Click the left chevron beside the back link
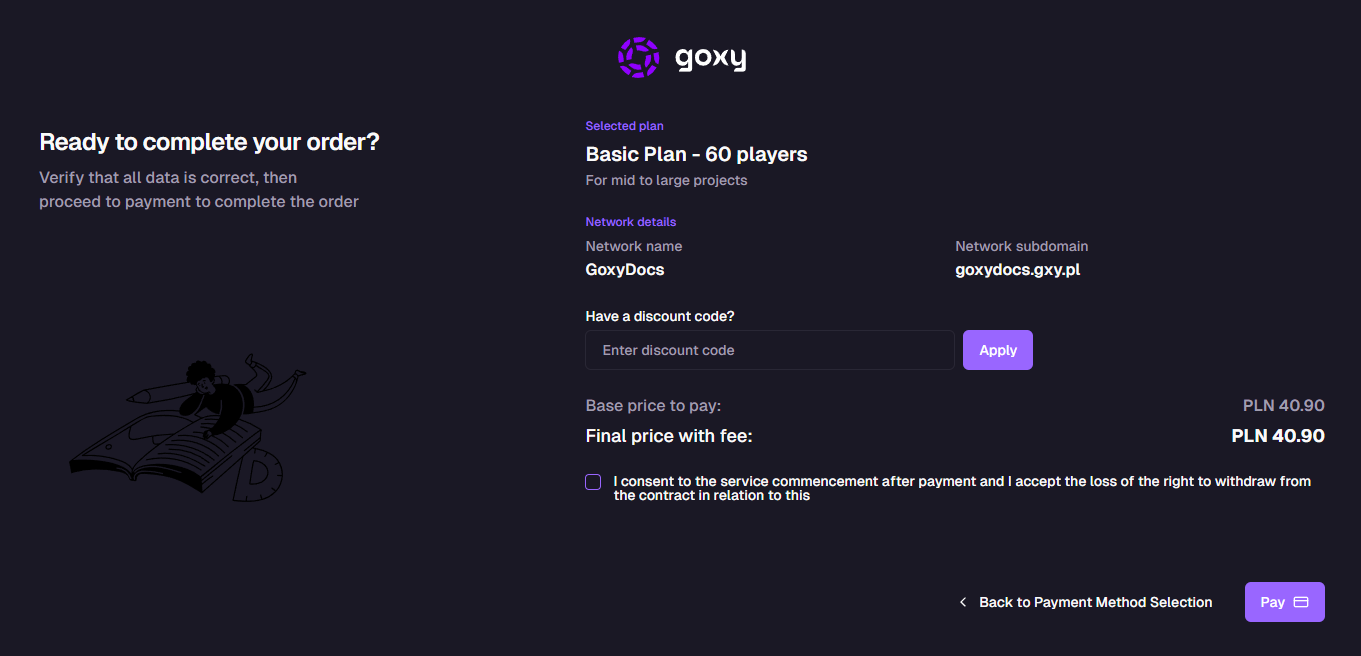Screen dimensions: 1361x656 pyautogui.click(x=962, y=601)
